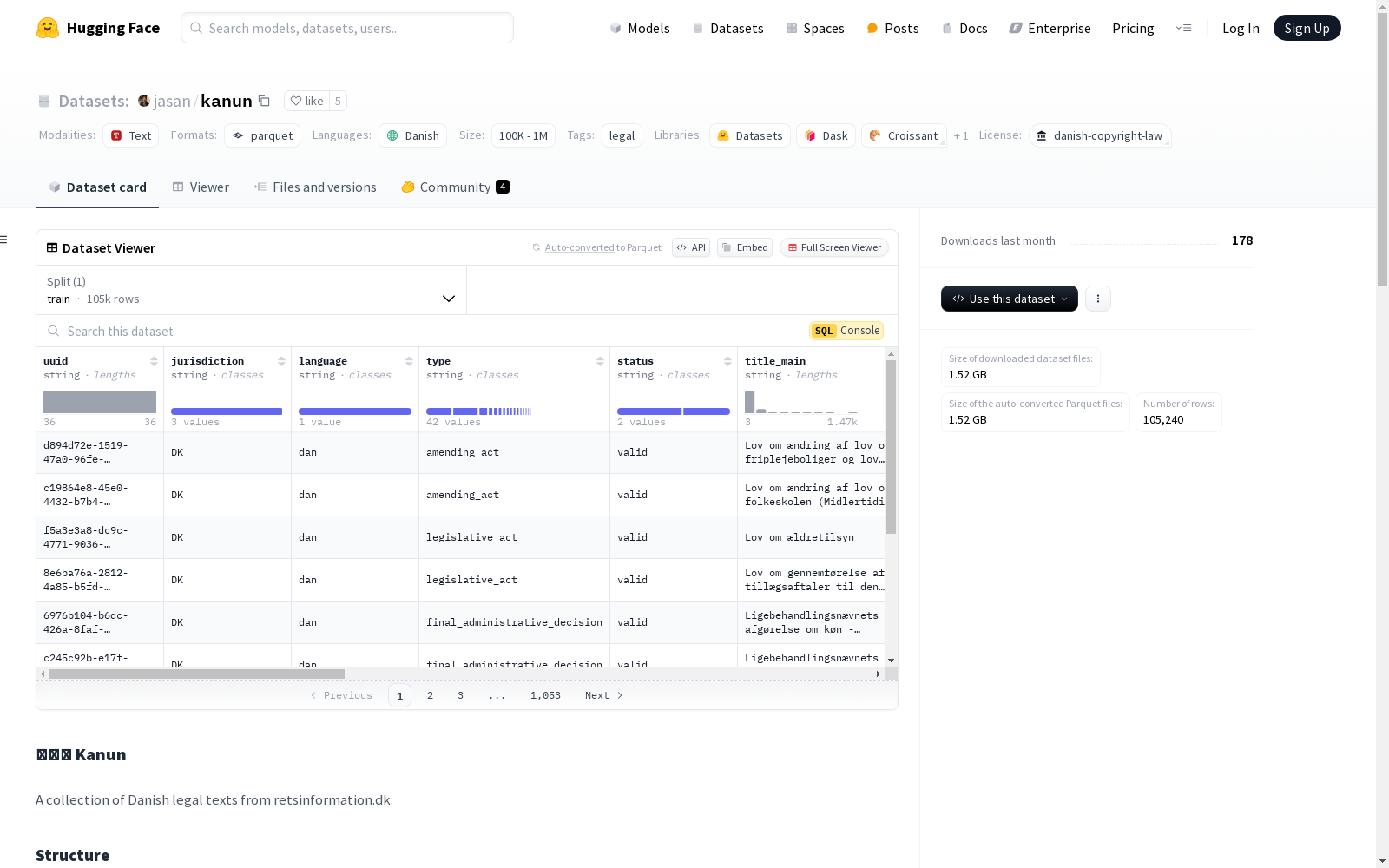Select the Danish language tag
1389x868 pixels.
413,135
